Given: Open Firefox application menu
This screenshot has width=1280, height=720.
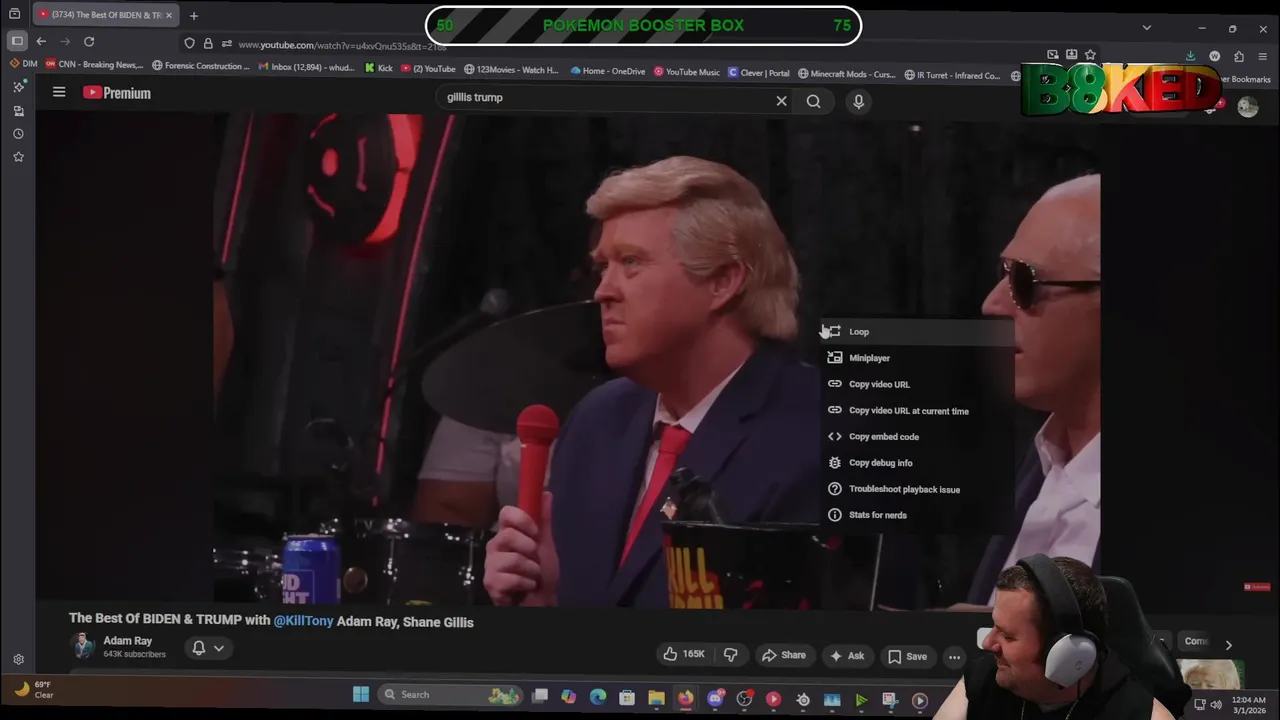Looking at the screenshot, I should [1263, 56].
